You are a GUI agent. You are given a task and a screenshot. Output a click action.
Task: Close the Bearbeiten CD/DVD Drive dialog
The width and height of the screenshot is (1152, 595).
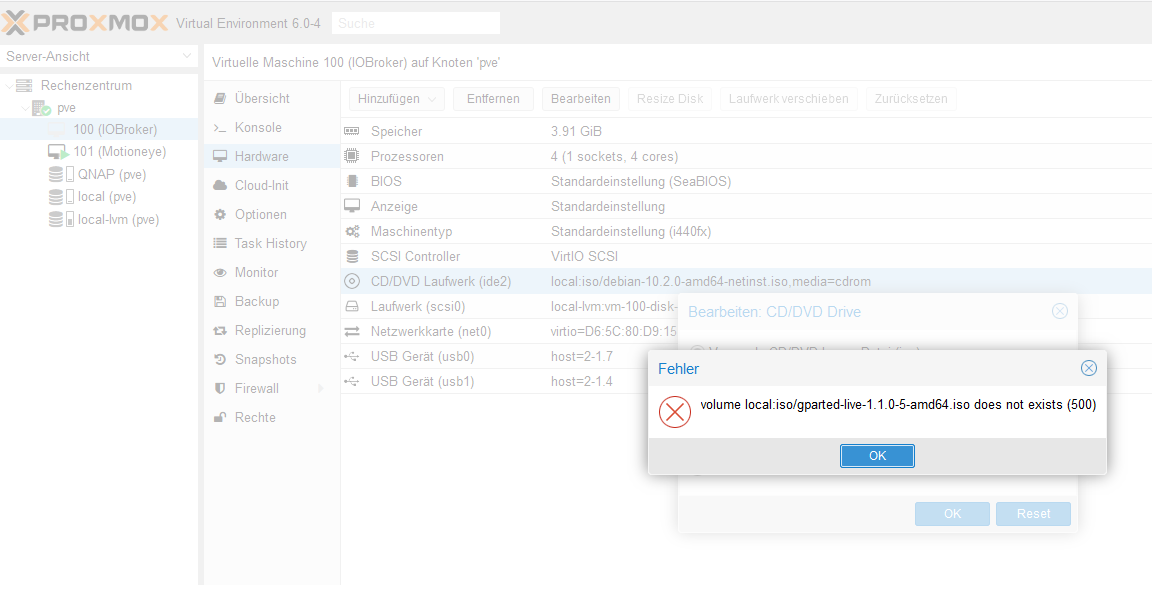(x=1059, y=311)
